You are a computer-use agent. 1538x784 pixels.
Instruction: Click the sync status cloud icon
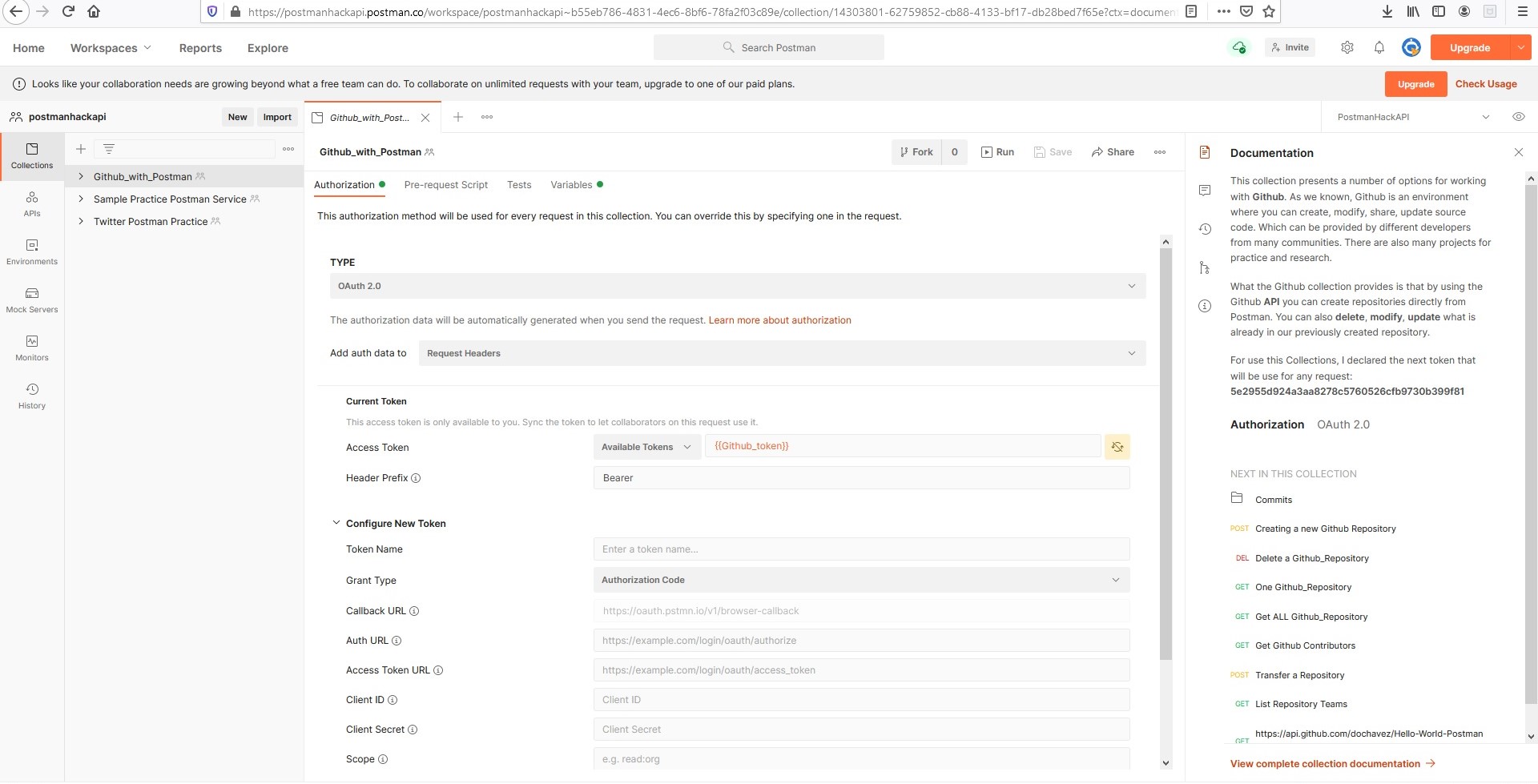click(1239, 47)
